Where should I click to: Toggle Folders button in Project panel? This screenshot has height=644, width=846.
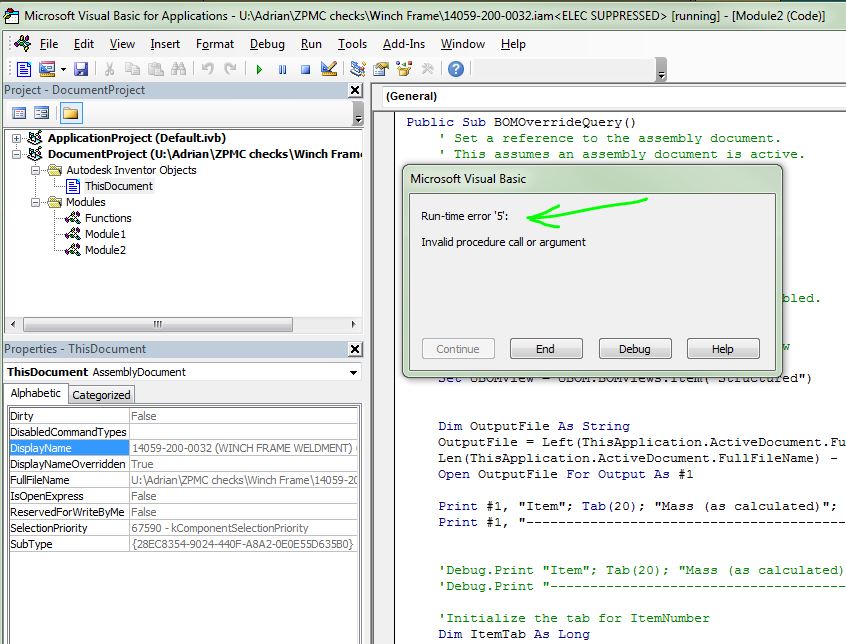point(71,113)
